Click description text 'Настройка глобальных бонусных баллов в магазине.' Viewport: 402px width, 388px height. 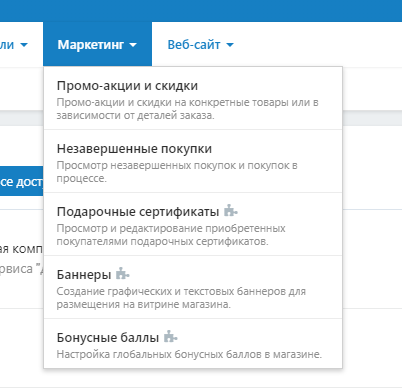click(x=189, y=354)
